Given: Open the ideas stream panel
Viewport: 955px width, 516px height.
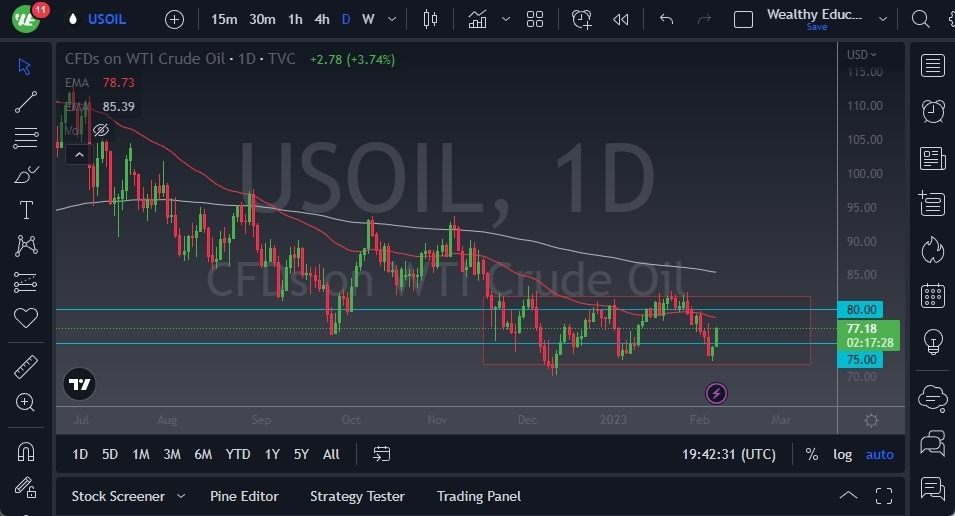Looking at the screenshot, I should pyautogui.click(x=932, y=488).
